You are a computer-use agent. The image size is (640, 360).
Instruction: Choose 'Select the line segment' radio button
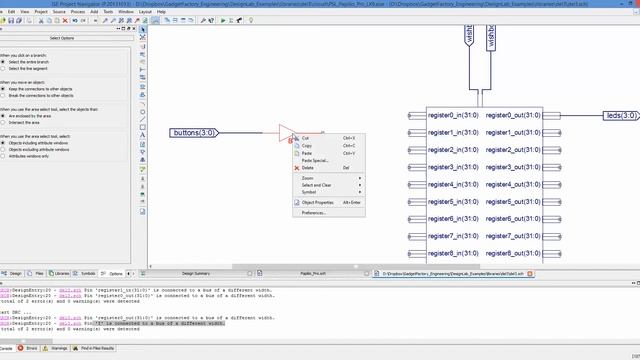point(3,69)
